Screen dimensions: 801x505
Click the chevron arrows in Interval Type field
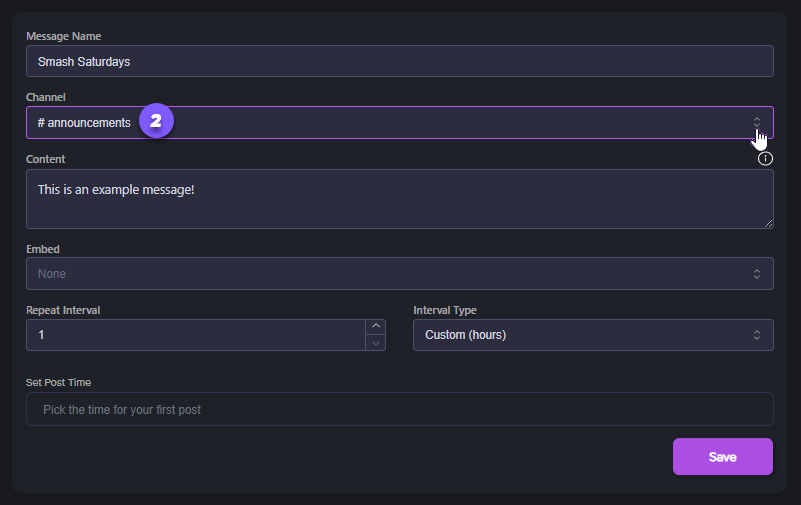(756, 335)
